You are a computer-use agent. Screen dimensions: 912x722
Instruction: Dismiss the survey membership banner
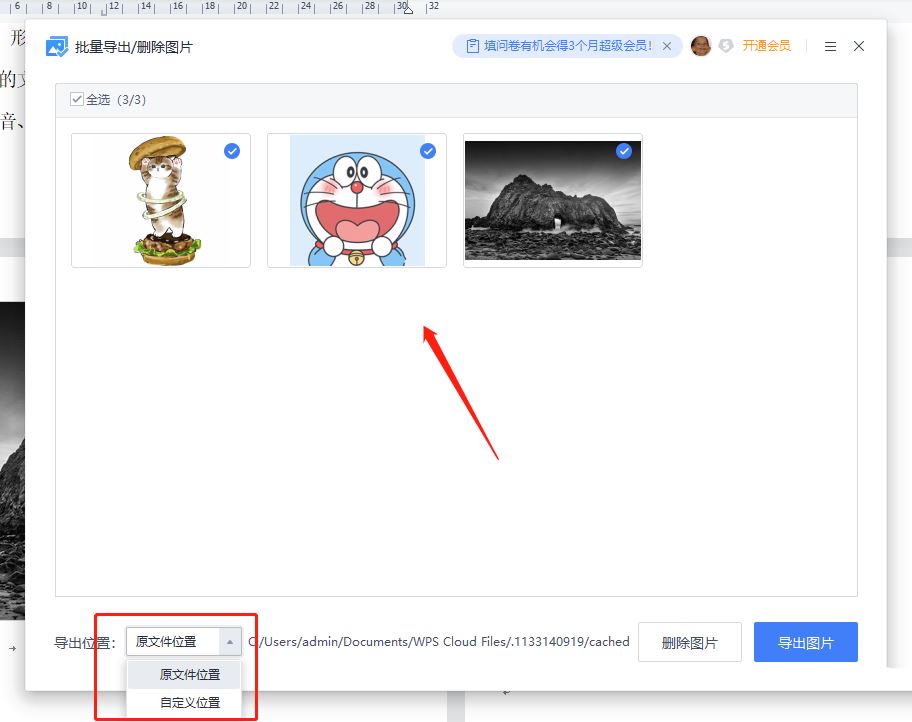pos(667,46)
